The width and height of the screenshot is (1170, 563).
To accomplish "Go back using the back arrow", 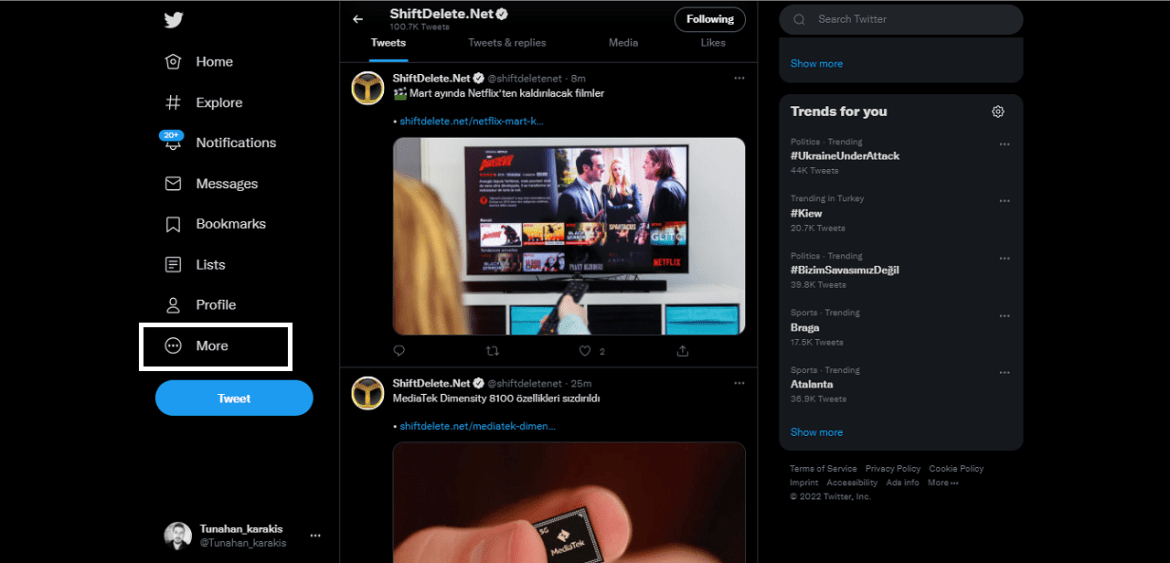I will (358, 19).
